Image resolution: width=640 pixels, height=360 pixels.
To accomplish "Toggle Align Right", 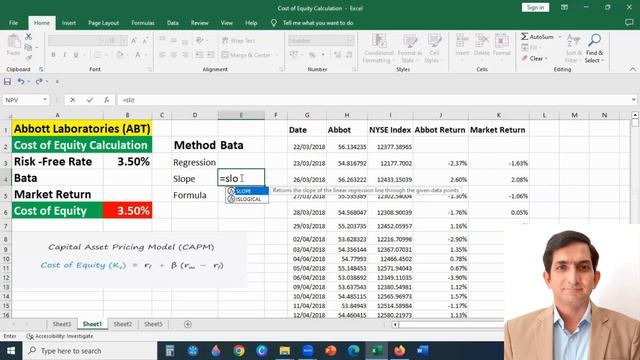I will (x=185, y=55).
